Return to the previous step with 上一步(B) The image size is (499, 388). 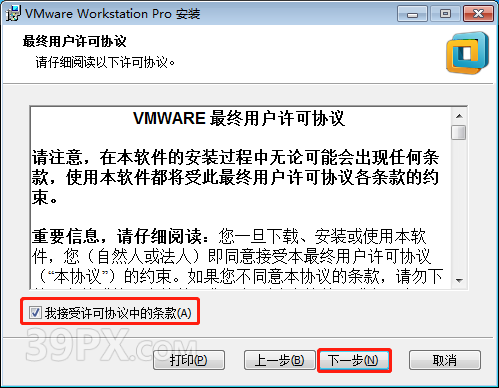(x=279, y=360)
